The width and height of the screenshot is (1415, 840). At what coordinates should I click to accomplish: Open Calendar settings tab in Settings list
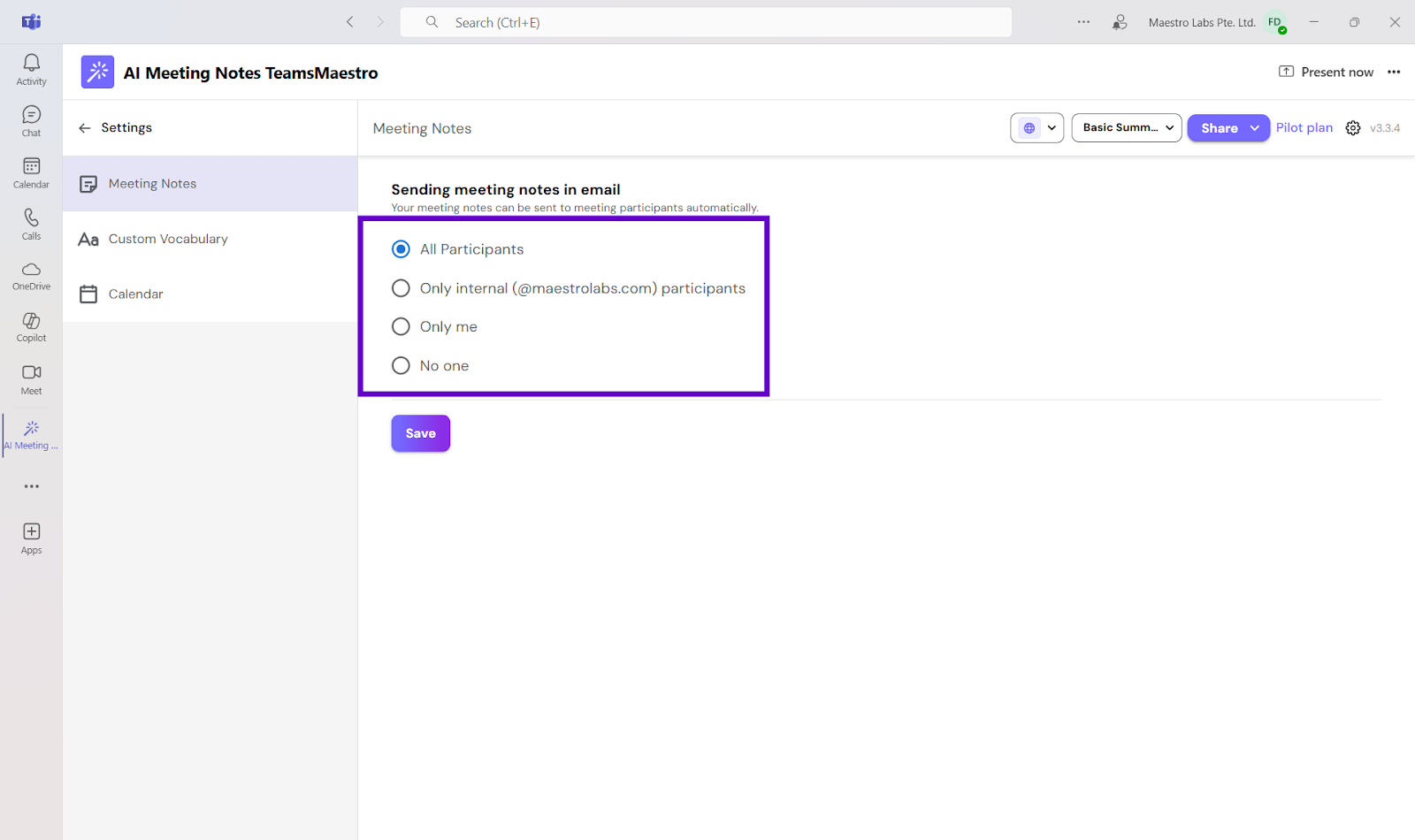pos(210,294)
